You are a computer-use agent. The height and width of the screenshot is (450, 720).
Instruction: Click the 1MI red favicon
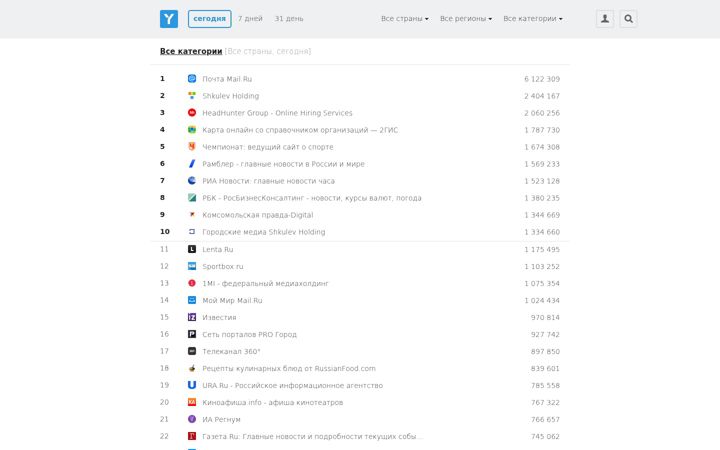(x=192, y=283)
